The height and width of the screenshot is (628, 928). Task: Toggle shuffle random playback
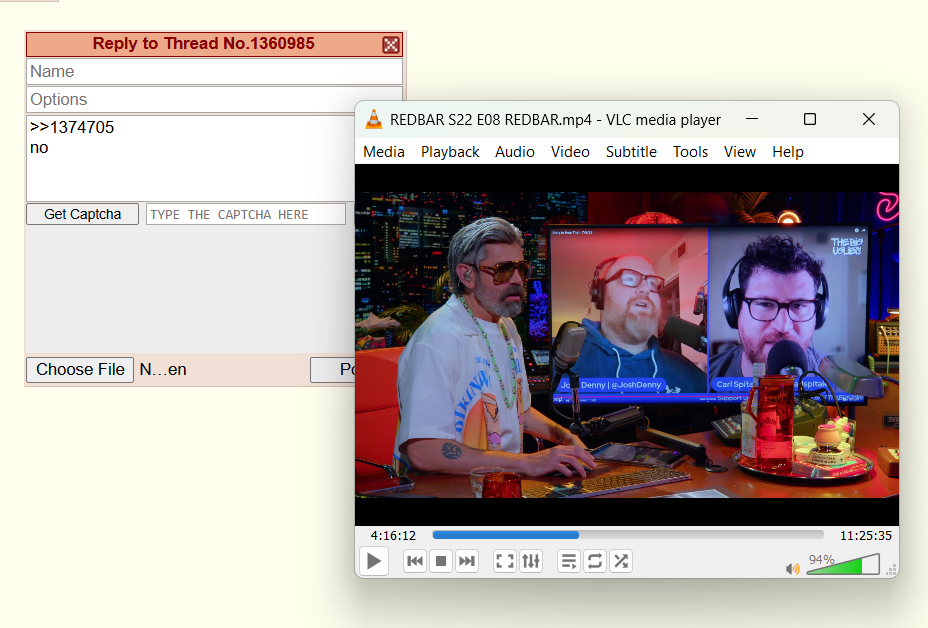(621, 561)
